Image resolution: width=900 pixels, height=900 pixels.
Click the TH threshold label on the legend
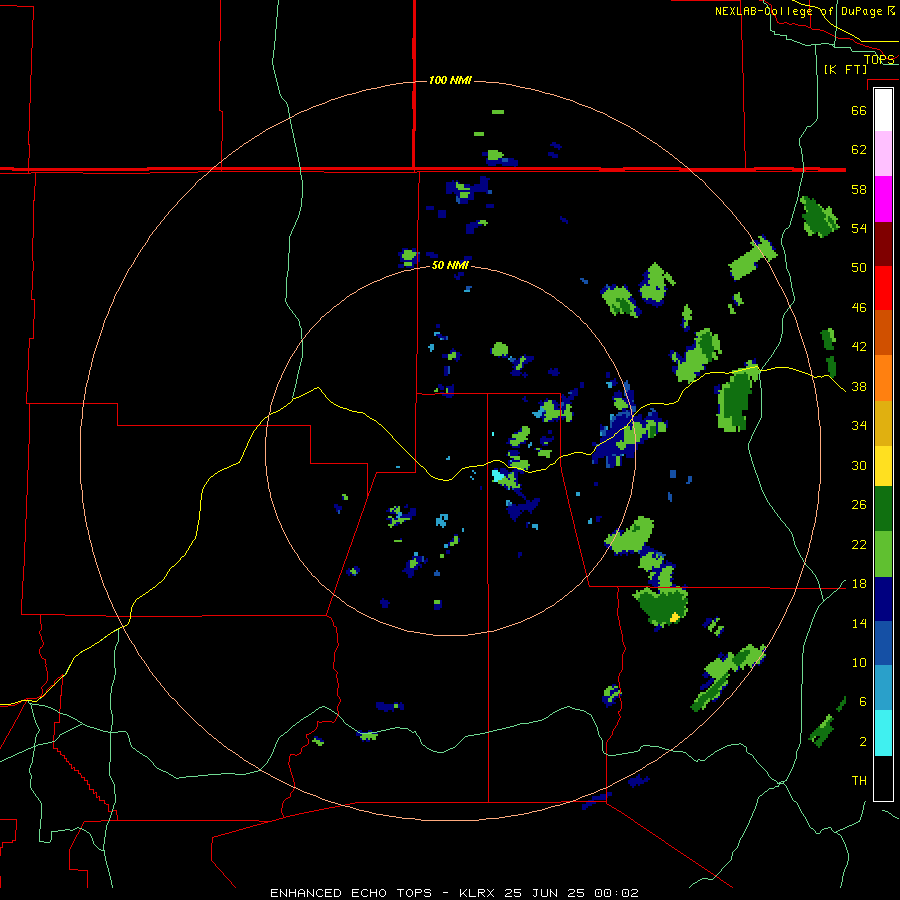(x=859, y=781)
